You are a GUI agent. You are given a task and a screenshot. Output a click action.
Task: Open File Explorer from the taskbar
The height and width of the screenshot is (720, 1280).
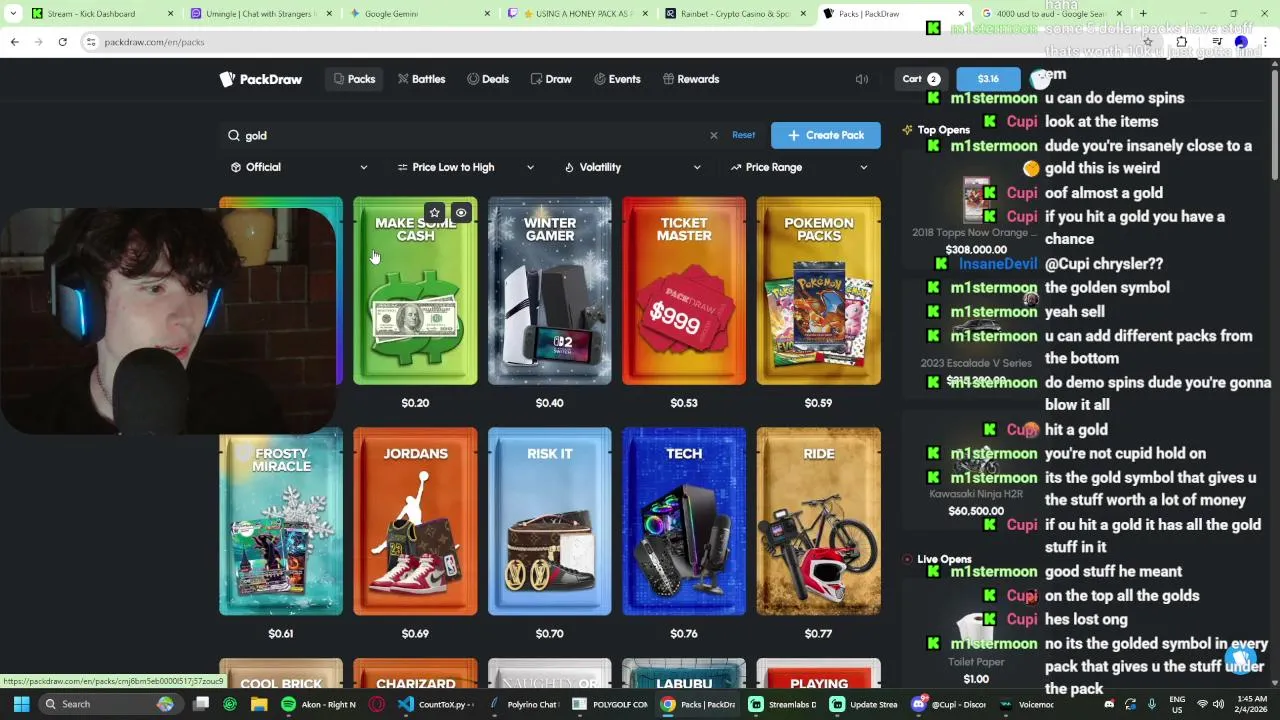[x=259, y=704]
